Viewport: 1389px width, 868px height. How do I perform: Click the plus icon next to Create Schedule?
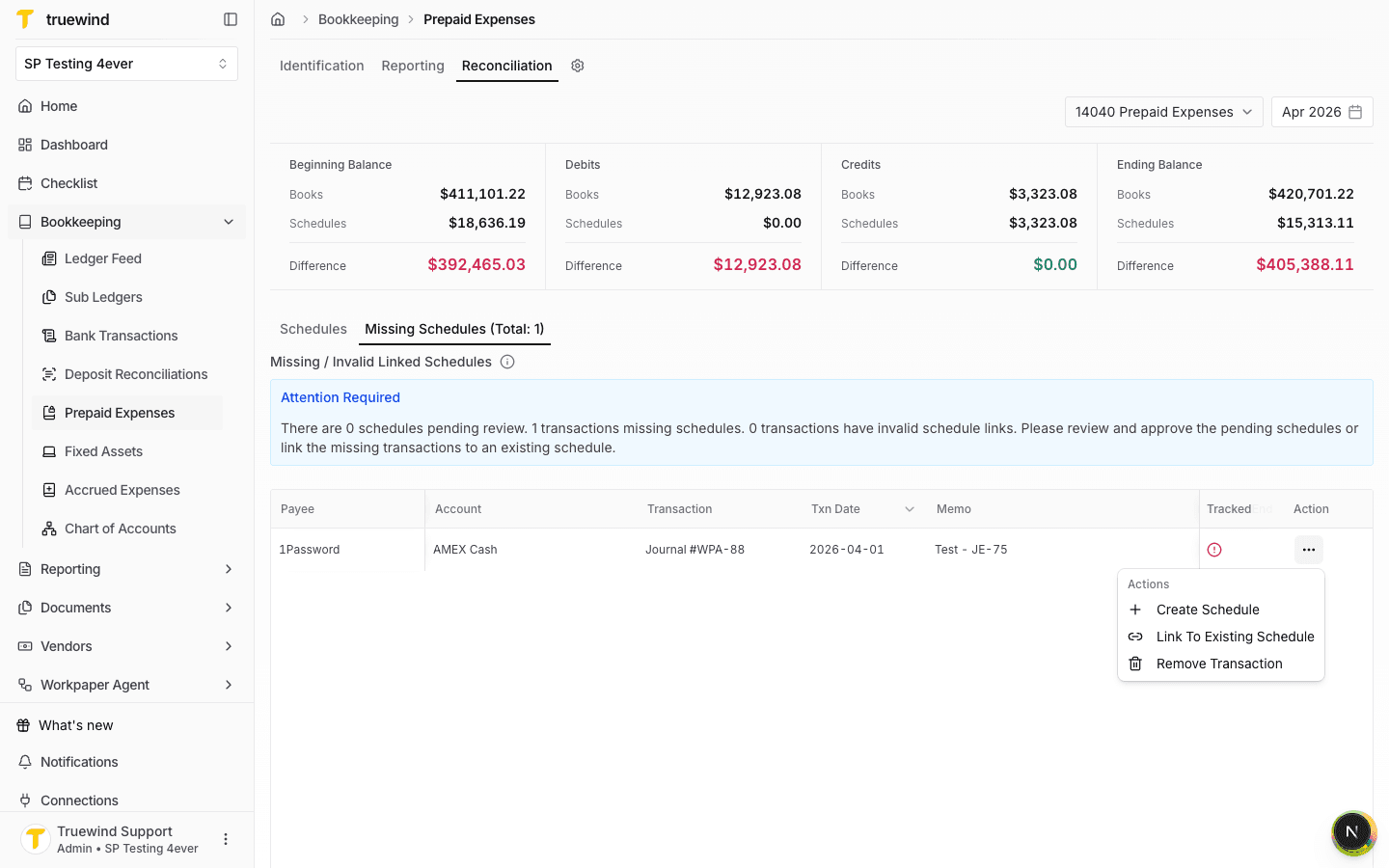click(x=1135, y=610)
